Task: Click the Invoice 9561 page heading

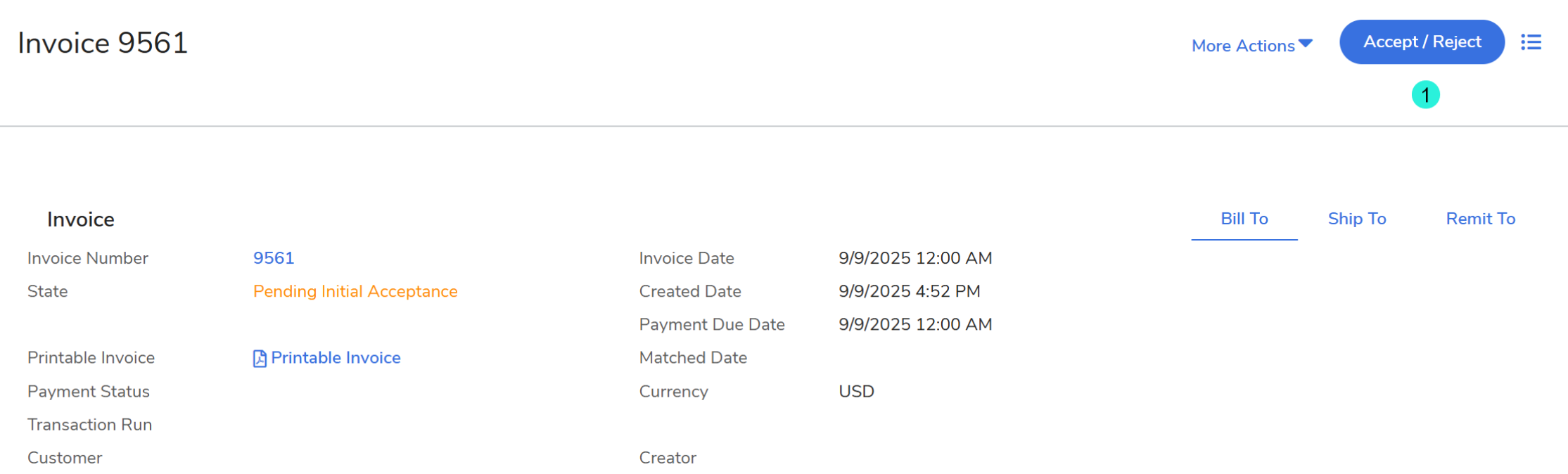Action: click(103, 43)
